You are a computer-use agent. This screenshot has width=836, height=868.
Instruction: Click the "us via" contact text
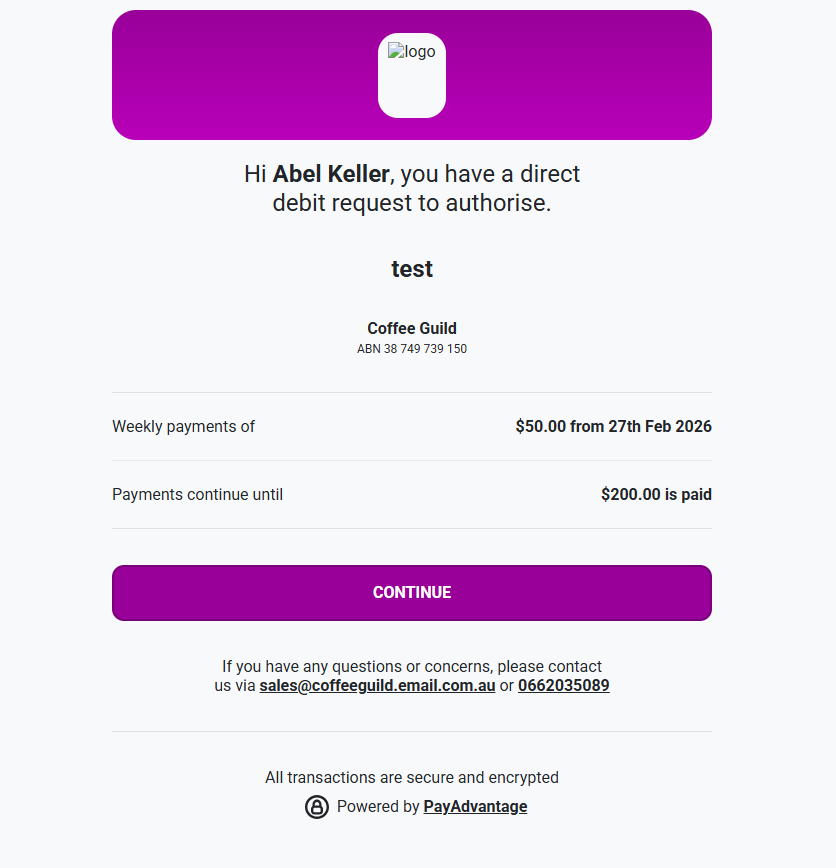click(235, 686)
